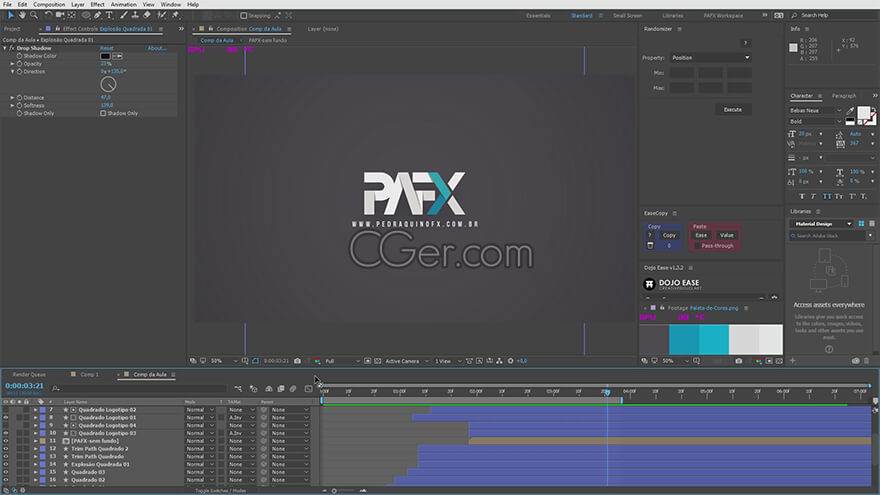Select the Ellipse shape tool
Viewport: 880px width, 495px height.
pos(86,15)
